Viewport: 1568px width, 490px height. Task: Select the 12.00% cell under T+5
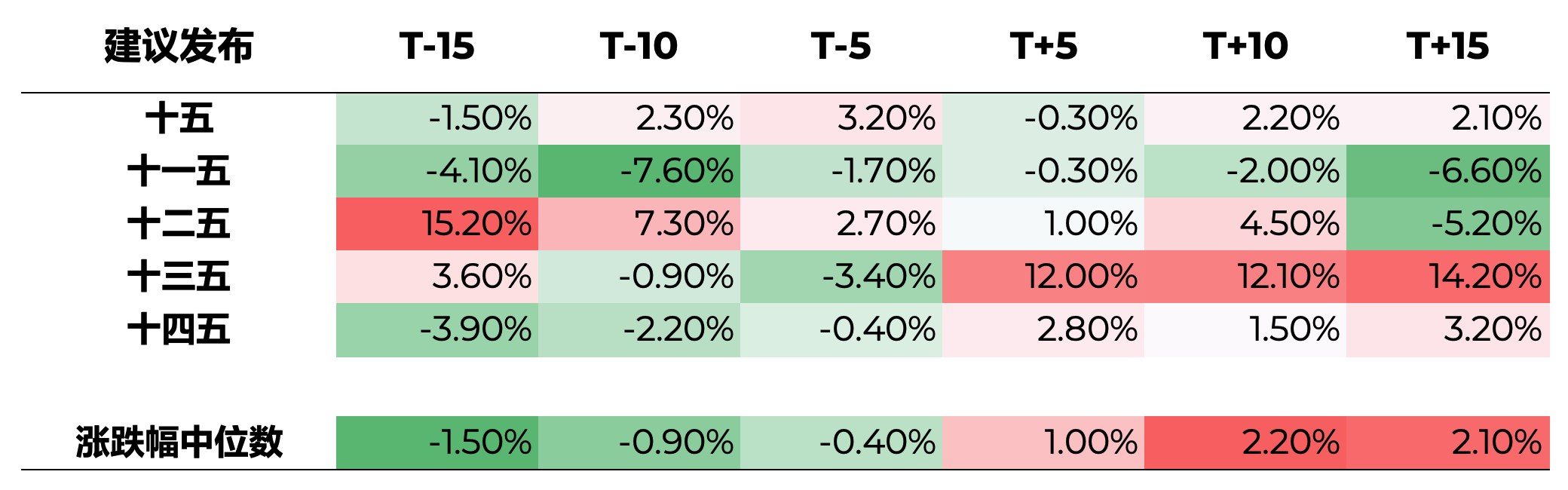pos(1043,277)
